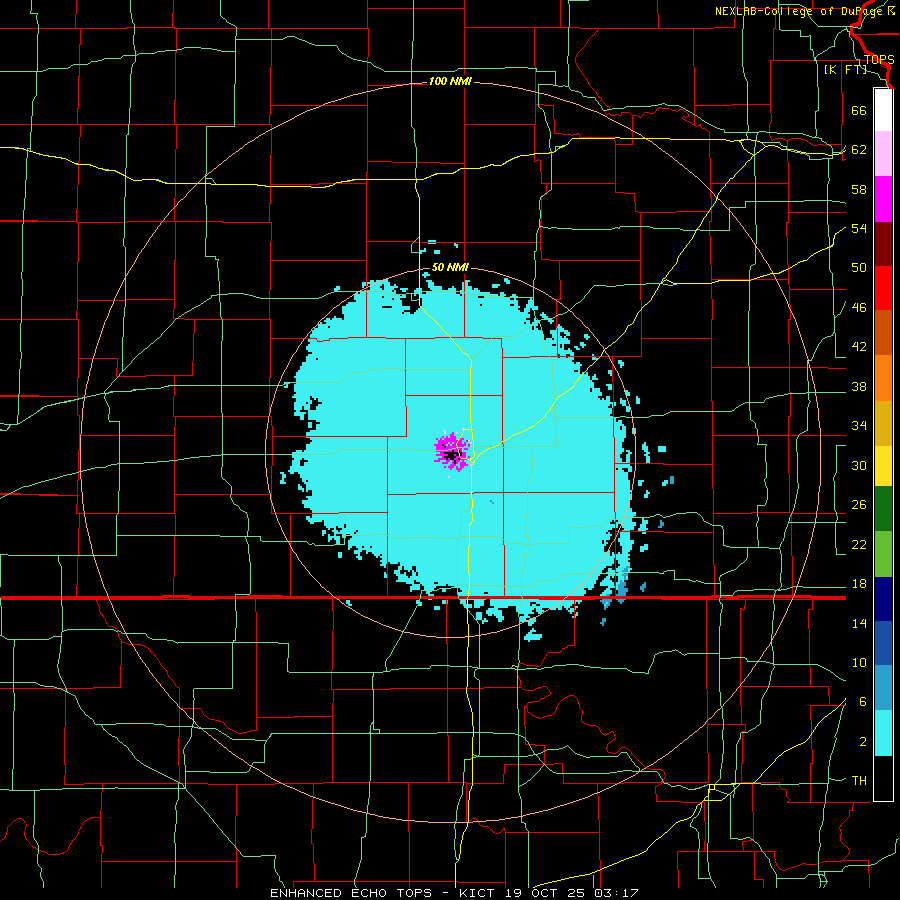Click the "KICT" station identifier in the footer

(x=478, y=893)
